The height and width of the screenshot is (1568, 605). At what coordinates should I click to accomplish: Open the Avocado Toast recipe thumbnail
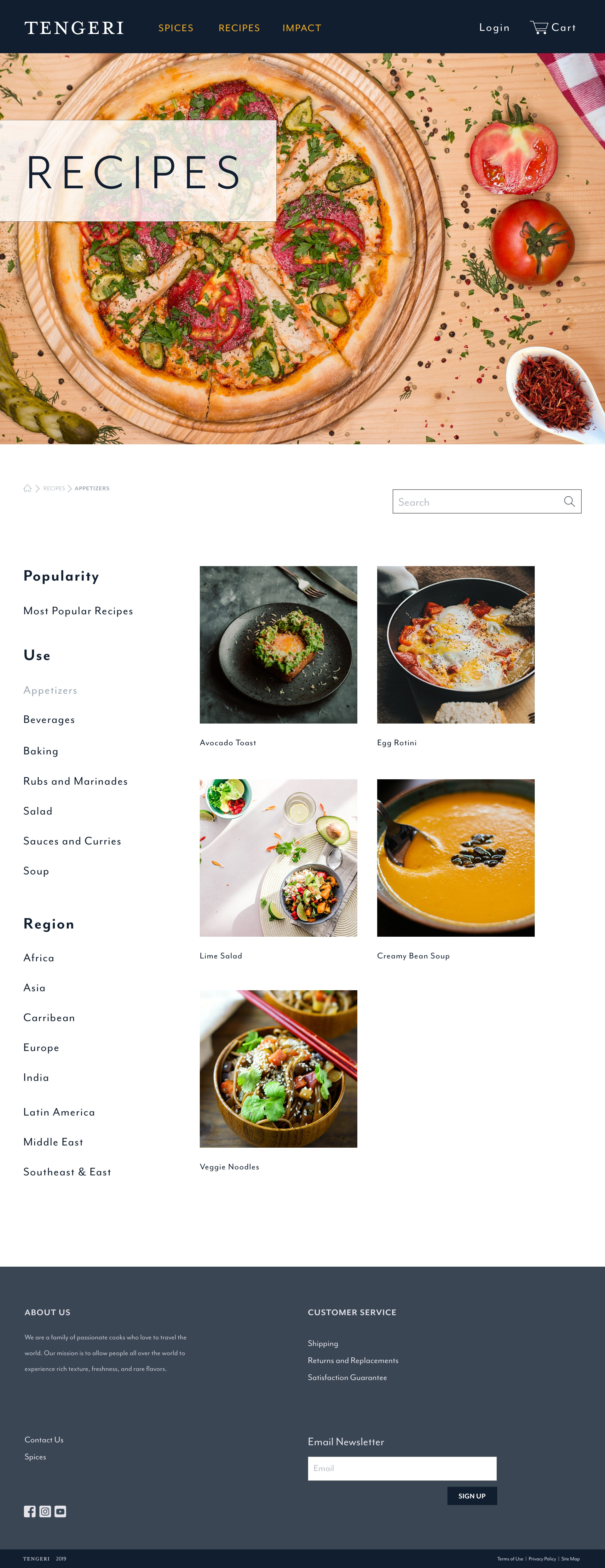pyautogui.click(x=279, y=645)
